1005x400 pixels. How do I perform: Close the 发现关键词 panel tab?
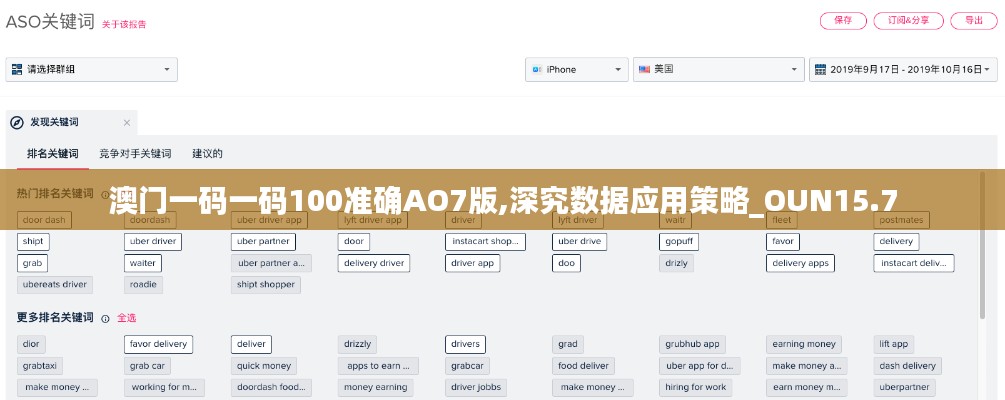coord(126,122)
